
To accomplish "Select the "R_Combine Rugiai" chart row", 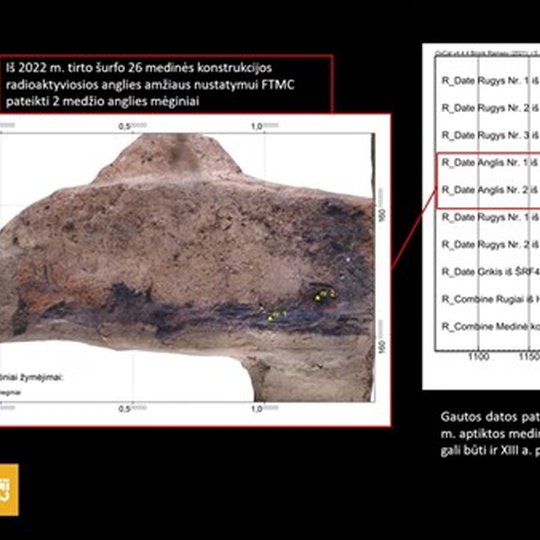I will pyautogui.click(x=490, y=299).
